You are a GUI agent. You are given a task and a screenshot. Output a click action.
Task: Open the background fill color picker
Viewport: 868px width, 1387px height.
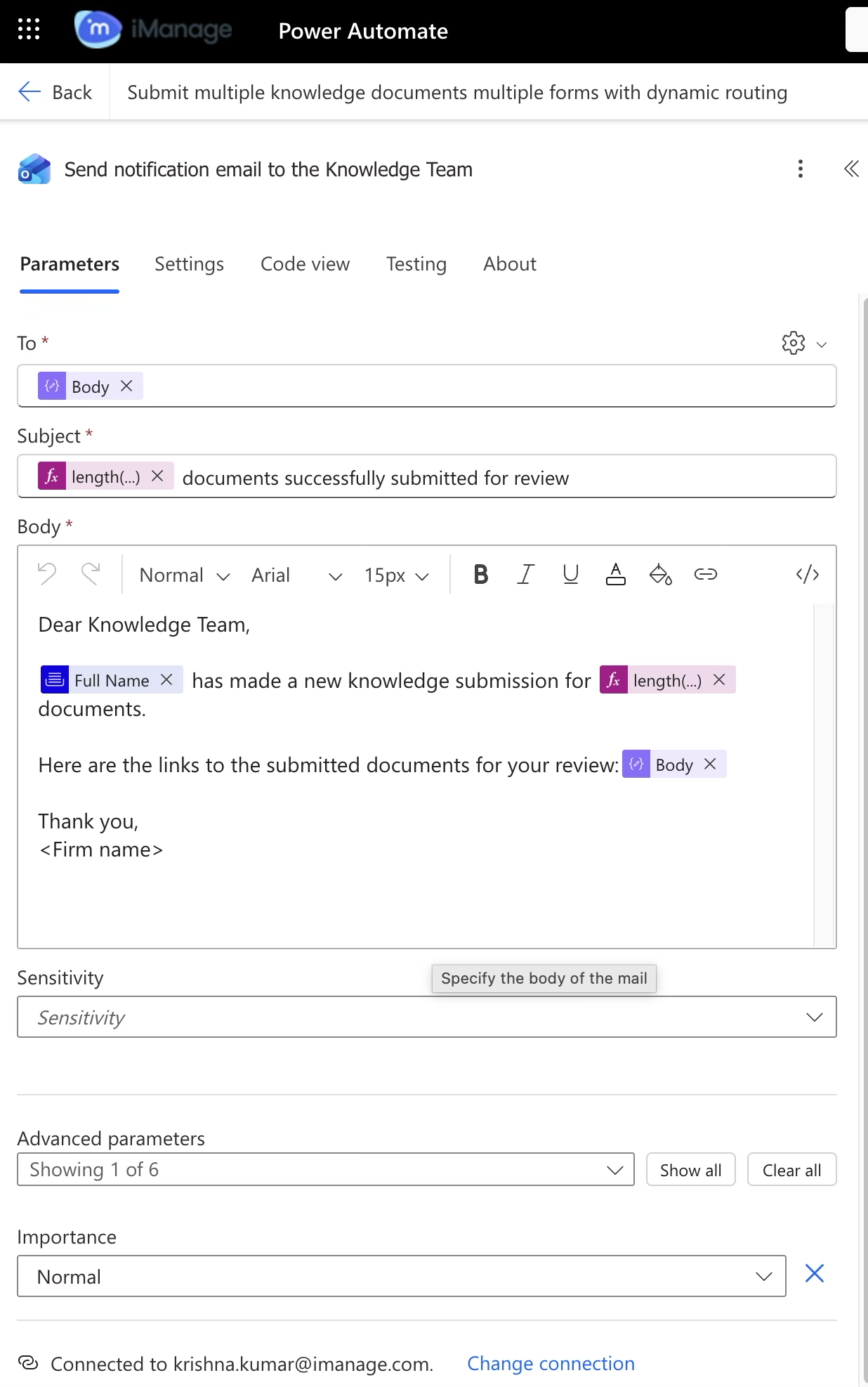tap(660, 574)
